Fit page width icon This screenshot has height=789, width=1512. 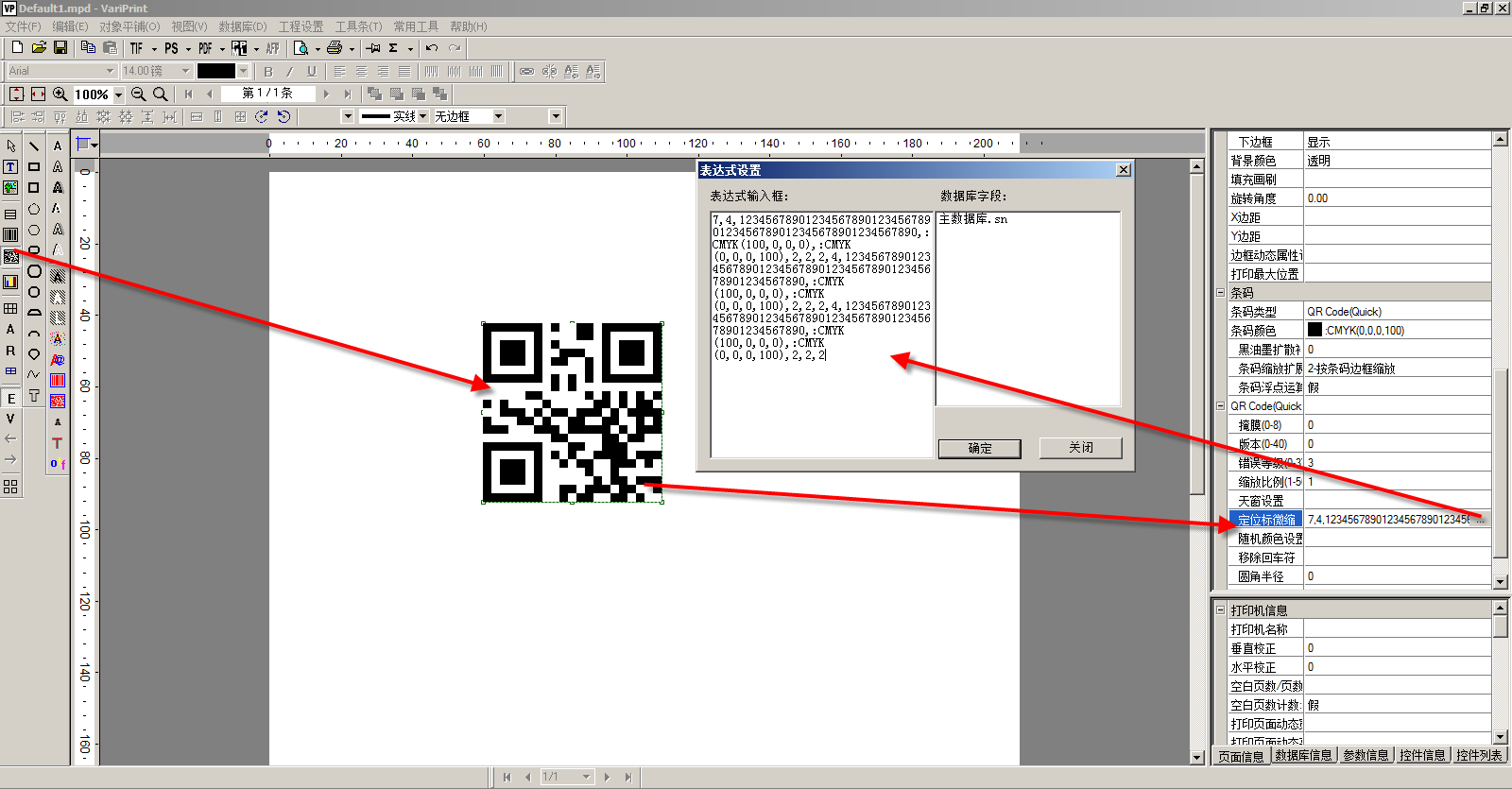pos(38,94)
